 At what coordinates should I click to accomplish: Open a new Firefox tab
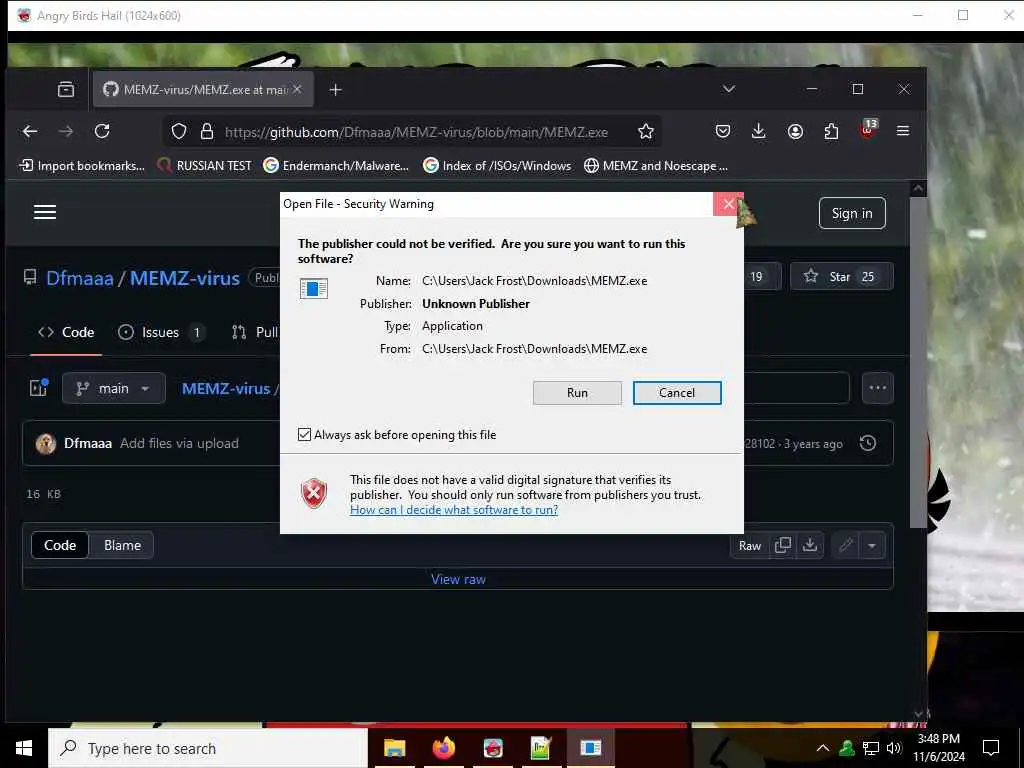click(336, 89)
